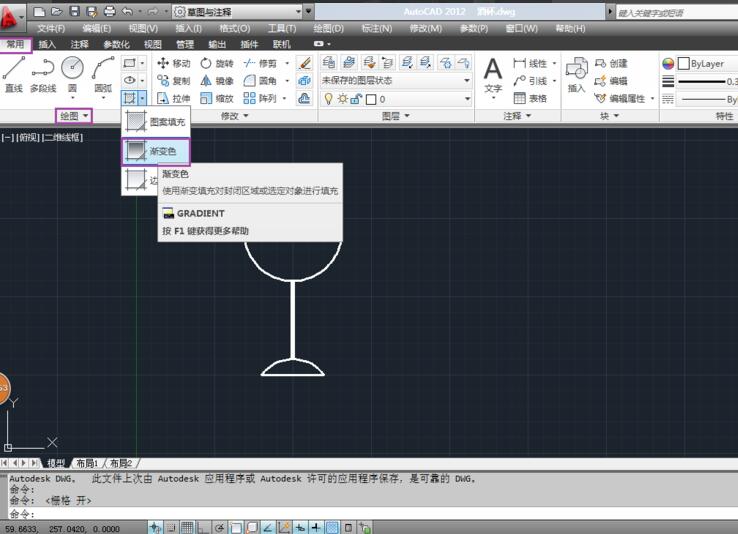Select the 圆弧 (Arc) tool

(x=103, y=74)
